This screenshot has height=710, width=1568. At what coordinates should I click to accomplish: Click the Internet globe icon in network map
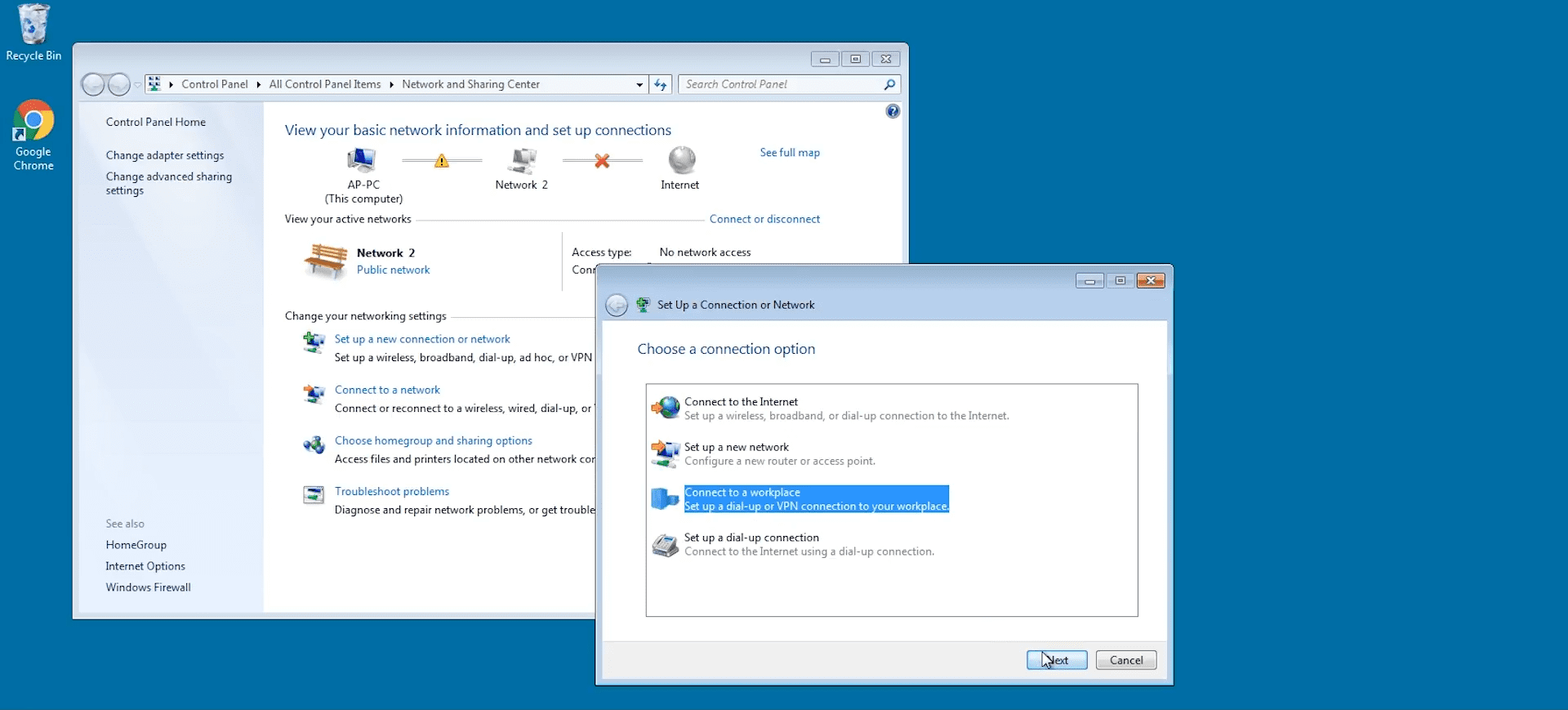tap(681, 160)
